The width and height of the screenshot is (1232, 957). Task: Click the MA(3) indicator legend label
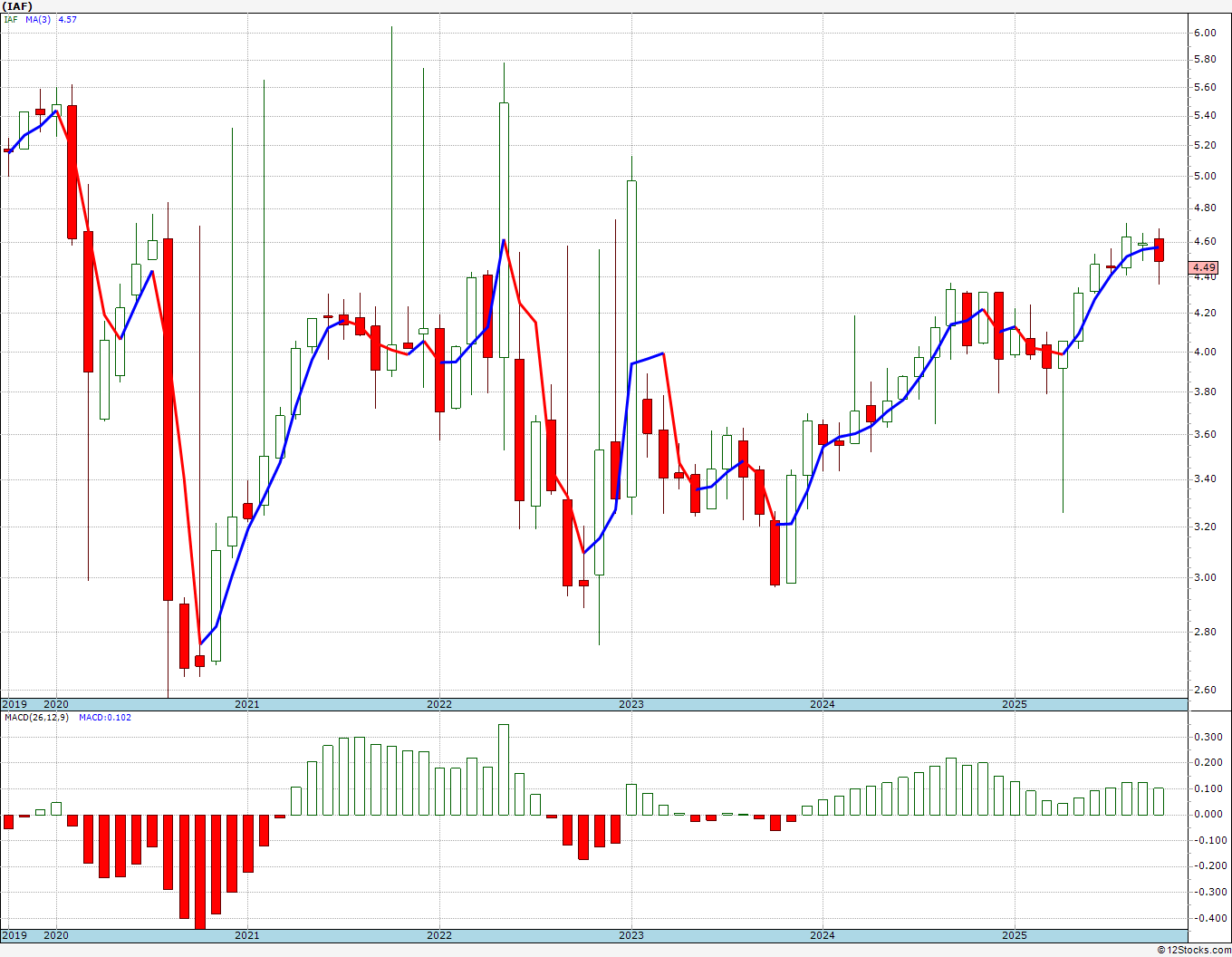pos(39,19)
